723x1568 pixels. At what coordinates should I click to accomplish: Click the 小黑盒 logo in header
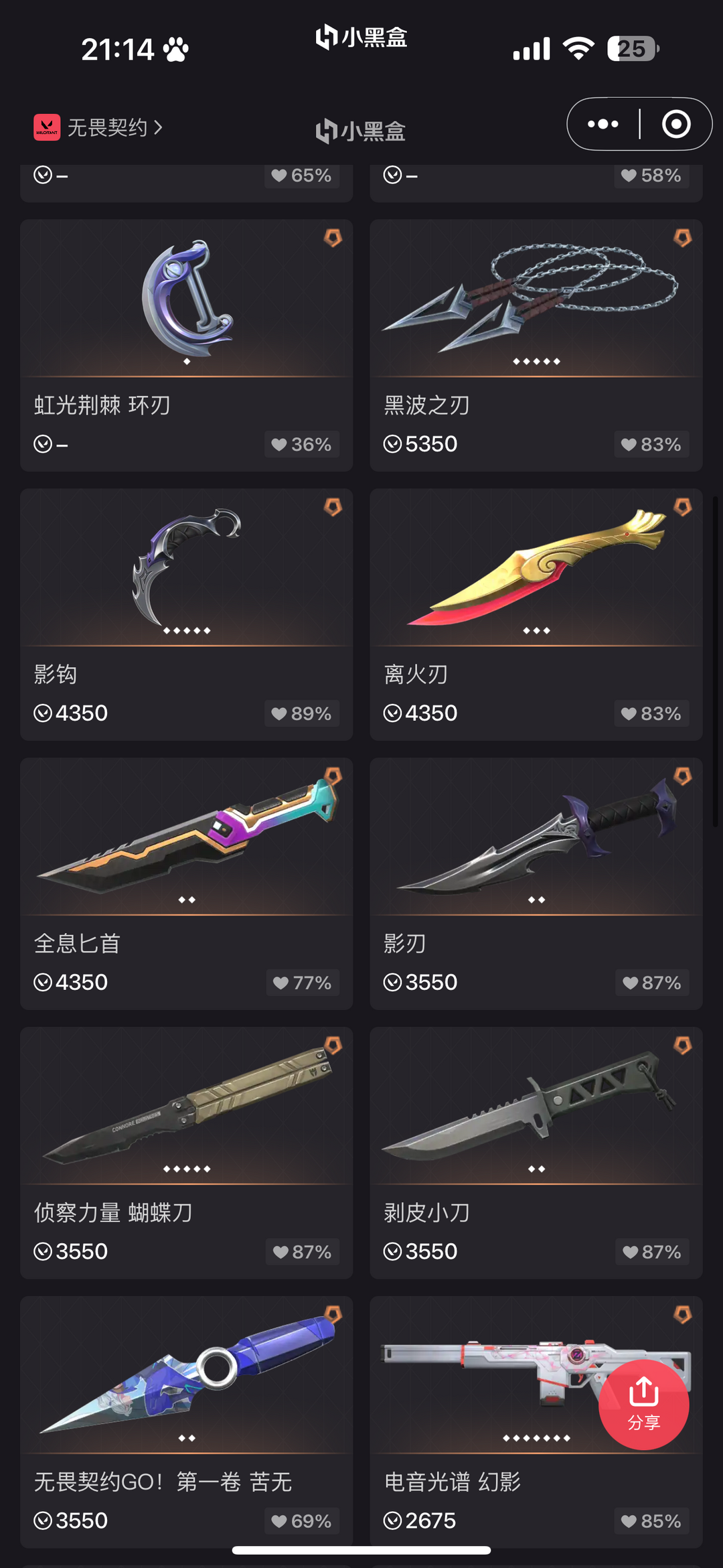coord(361,131)
